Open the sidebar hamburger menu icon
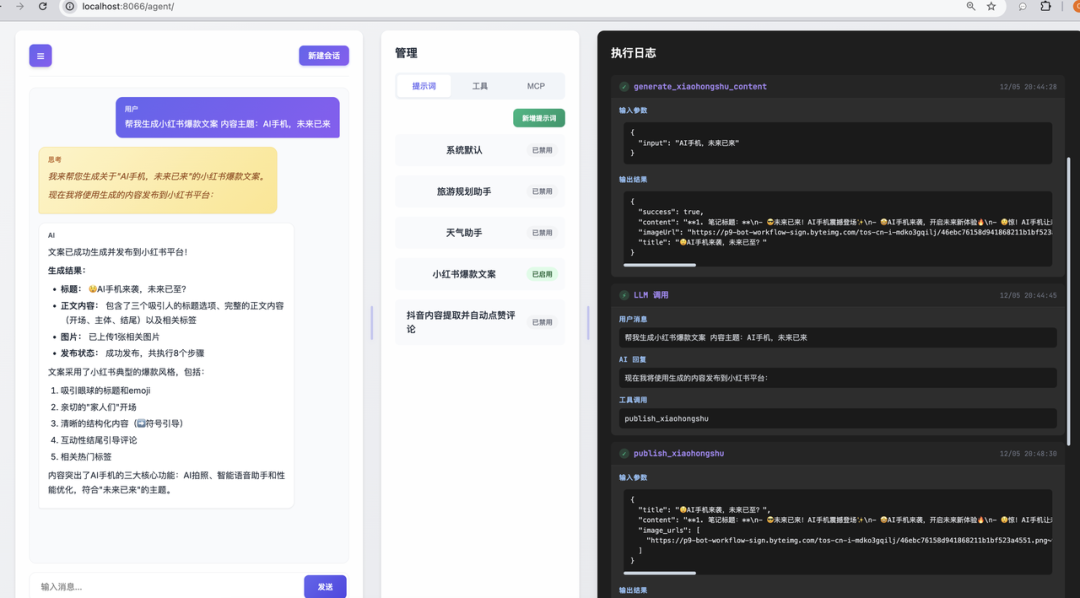Viewport: 1080px width, 598px height. (40, 55)
